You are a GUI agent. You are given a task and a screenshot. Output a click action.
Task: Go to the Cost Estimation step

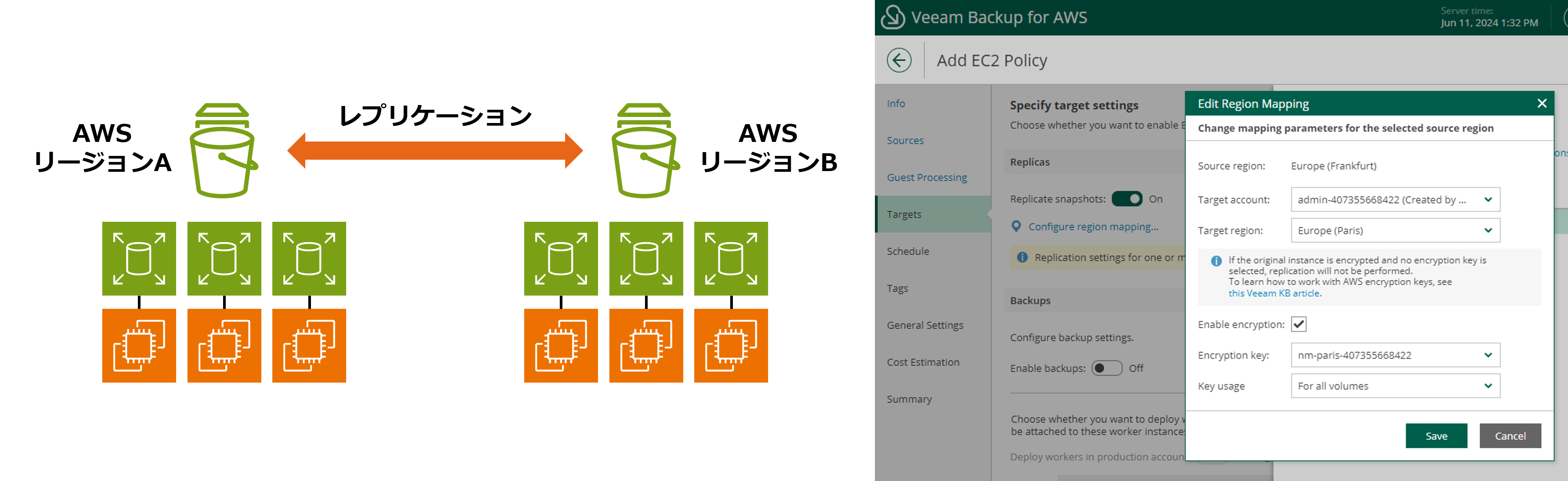point(923,362)
